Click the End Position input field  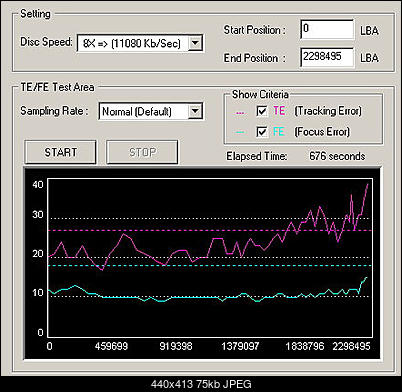pos(327,57)
